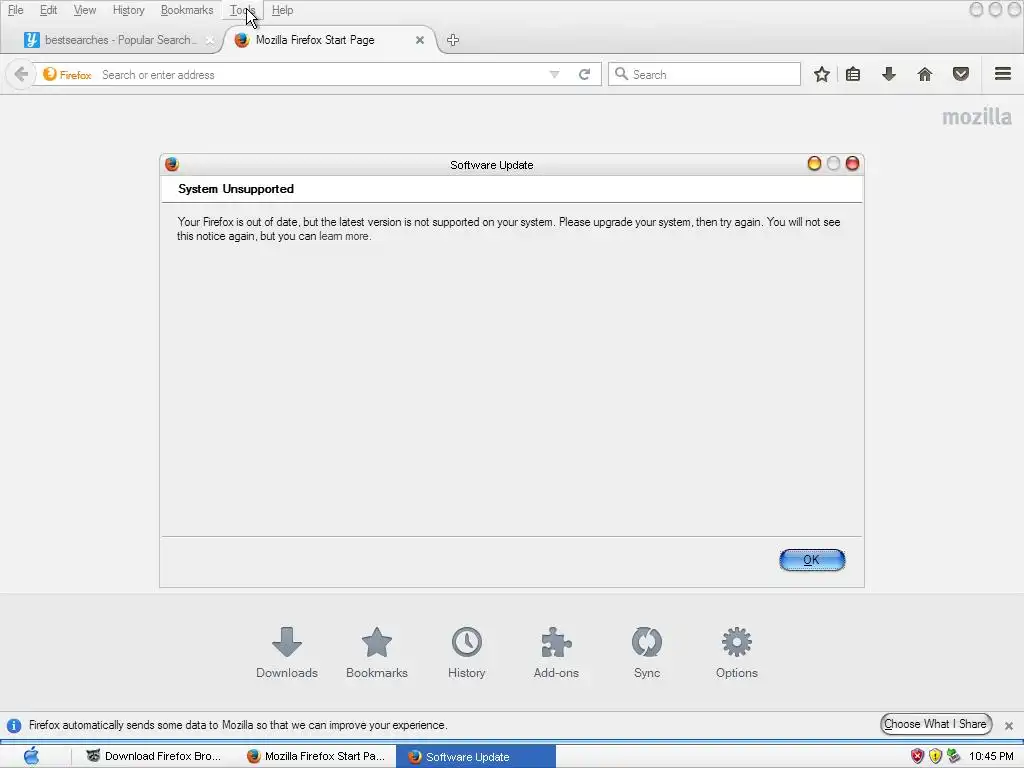Viewport: 1024px width, 768px height.
Task: Click OK in the Software Update dialog
Action: (812, 560)
